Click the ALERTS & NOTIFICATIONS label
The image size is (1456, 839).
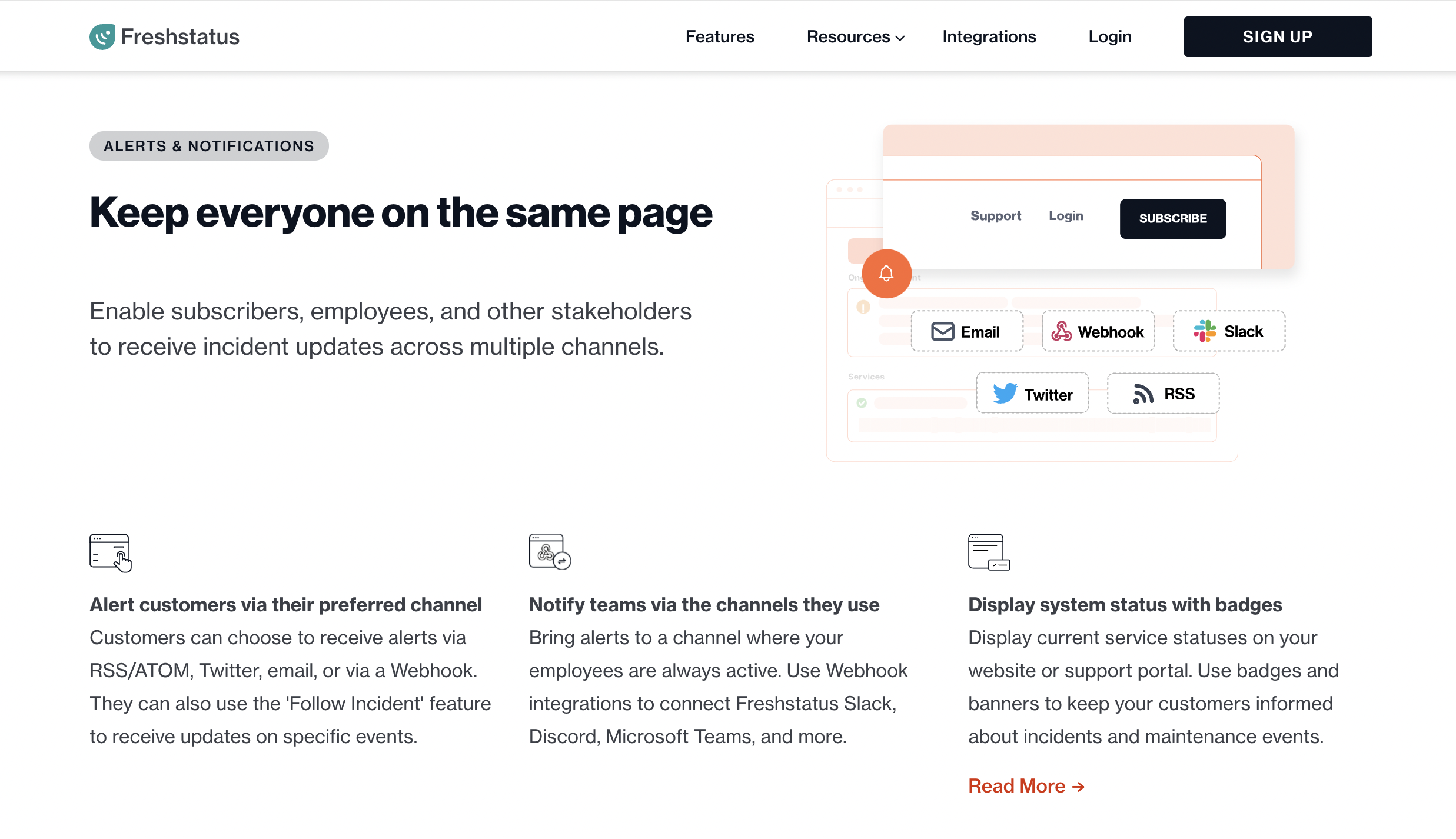pyautogui.click(x=209, y=146)
